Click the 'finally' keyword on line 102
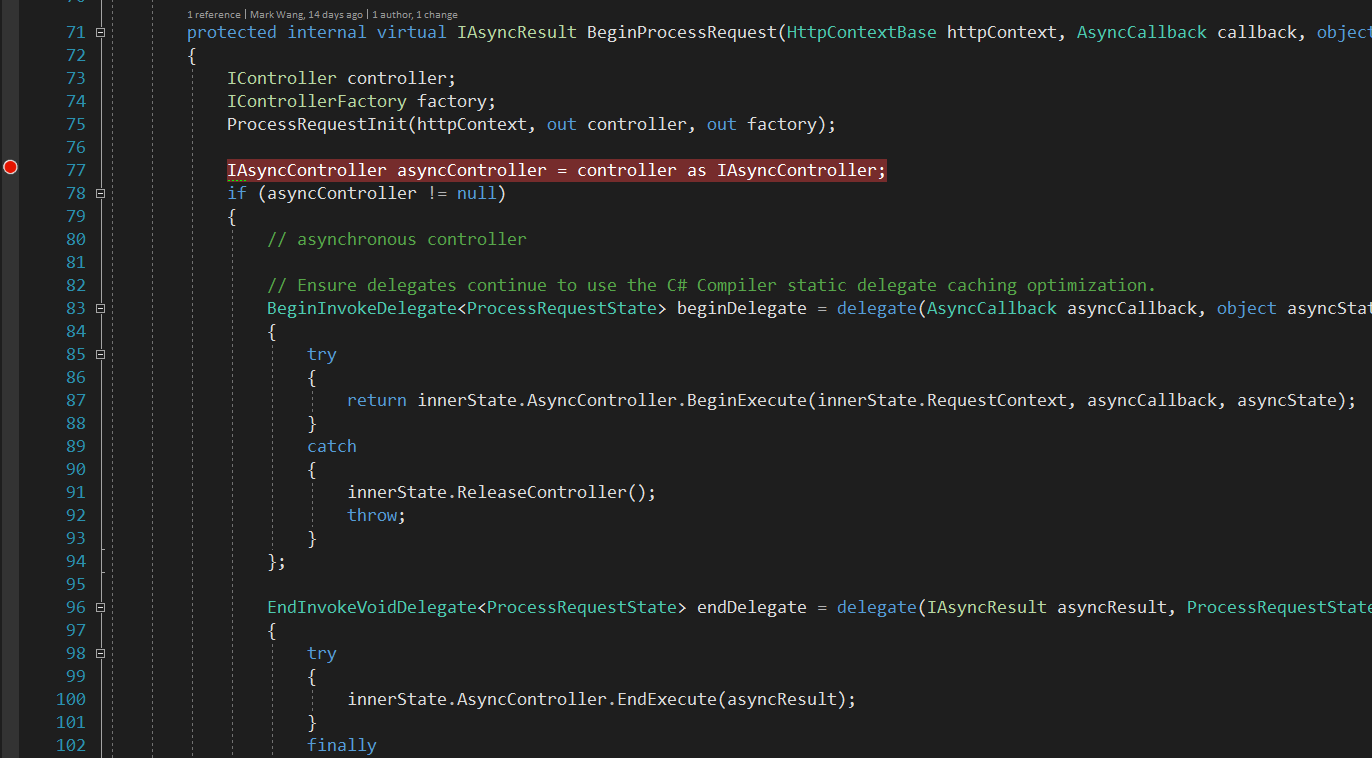1372x758 pixels. [341, 745]
